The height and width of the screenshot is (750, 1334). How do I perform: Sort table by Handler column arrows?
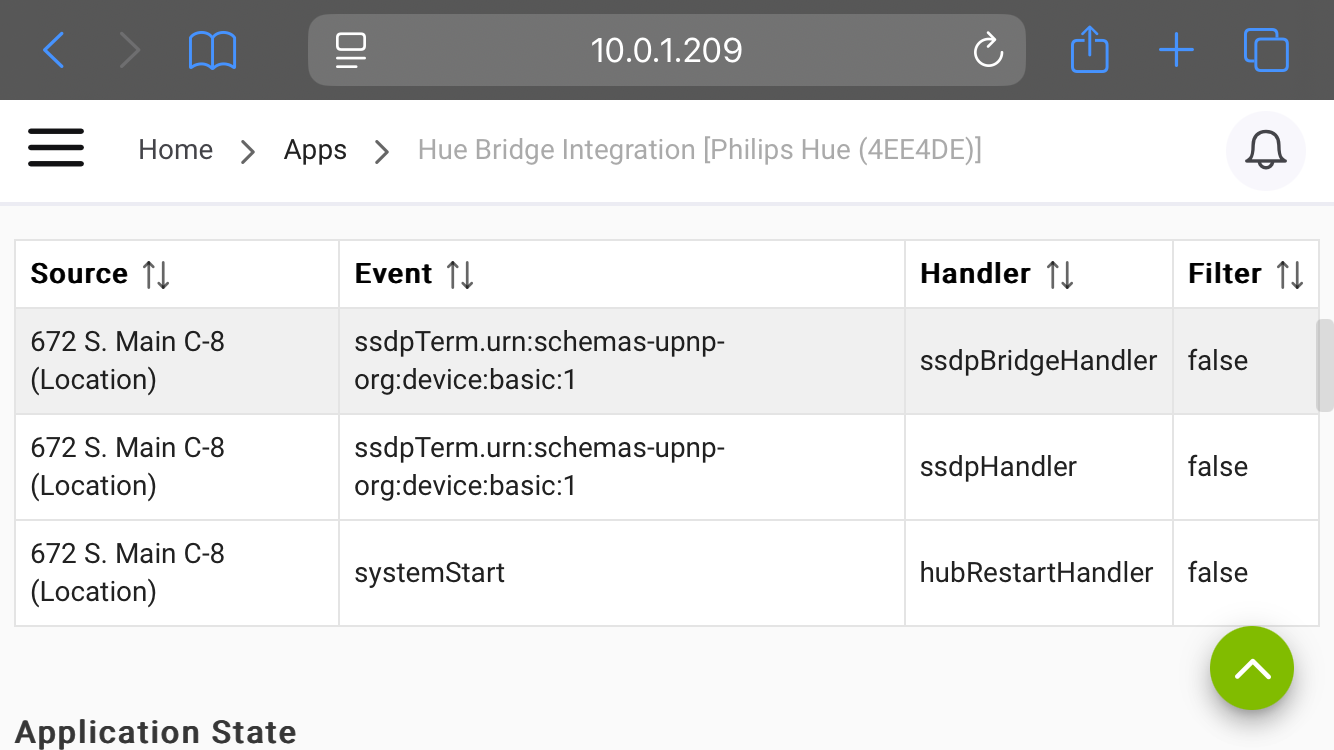[1060, 274]
